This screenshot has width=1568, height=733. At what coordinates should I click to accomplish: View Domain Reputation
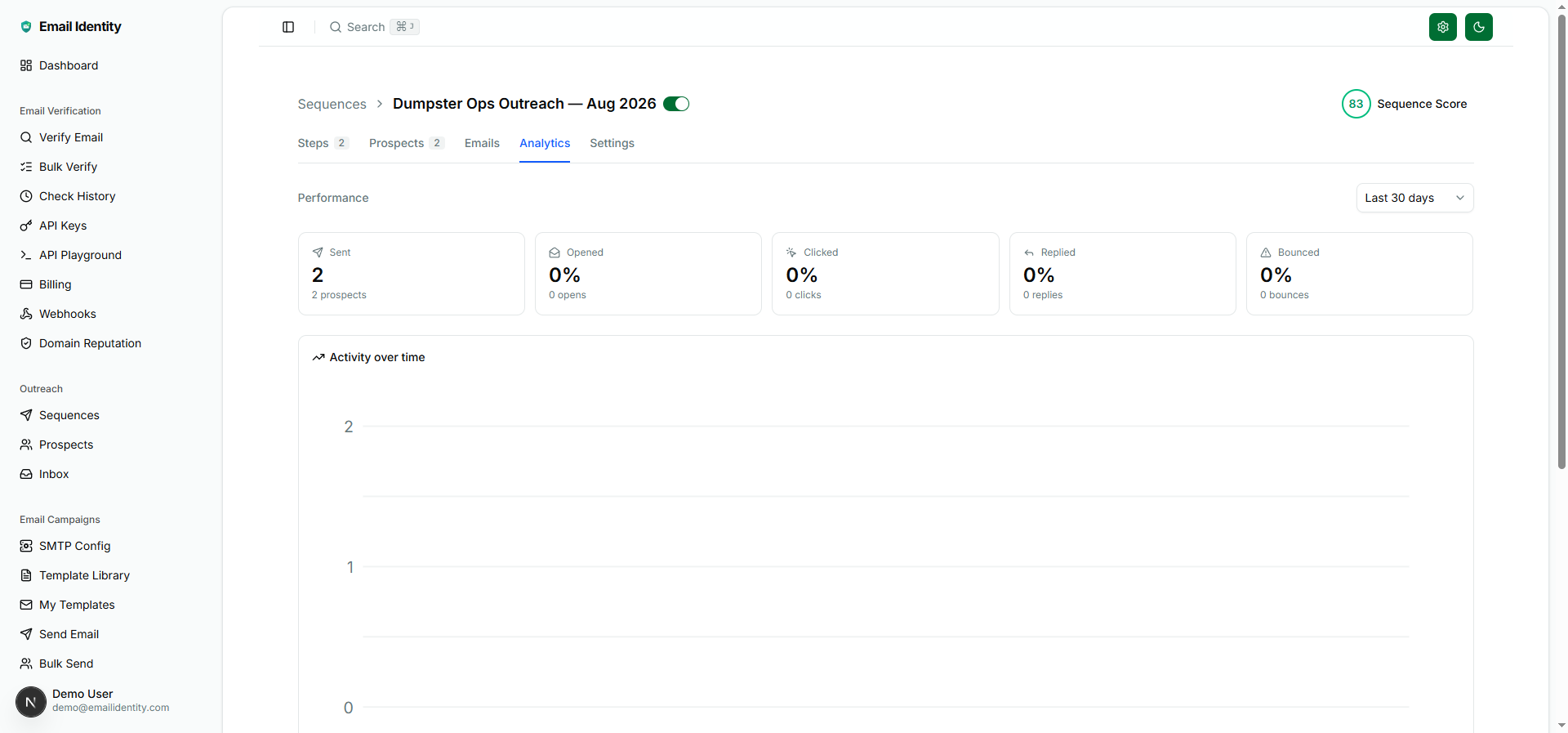pos(80,343)
